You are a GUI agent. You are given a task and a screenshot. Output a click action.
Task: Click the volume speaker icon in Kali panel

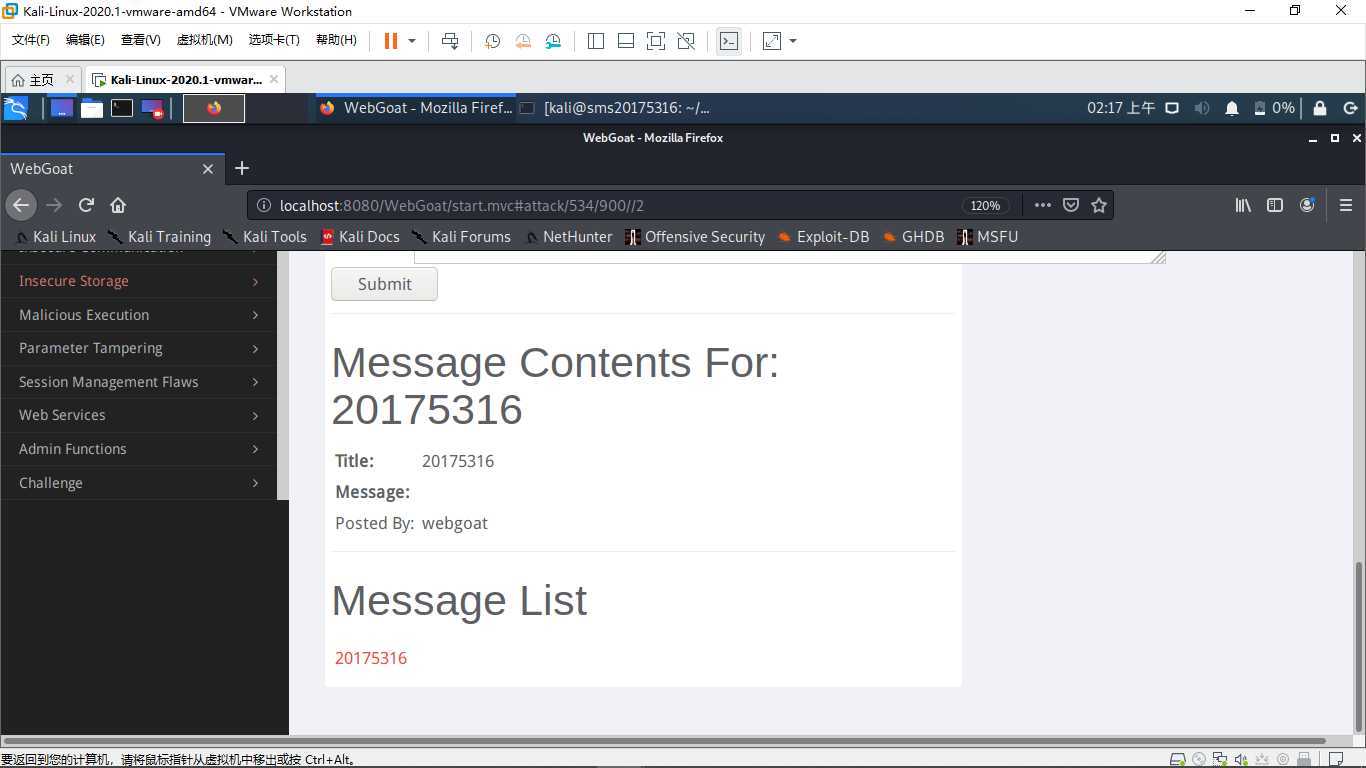[1202, 108]
